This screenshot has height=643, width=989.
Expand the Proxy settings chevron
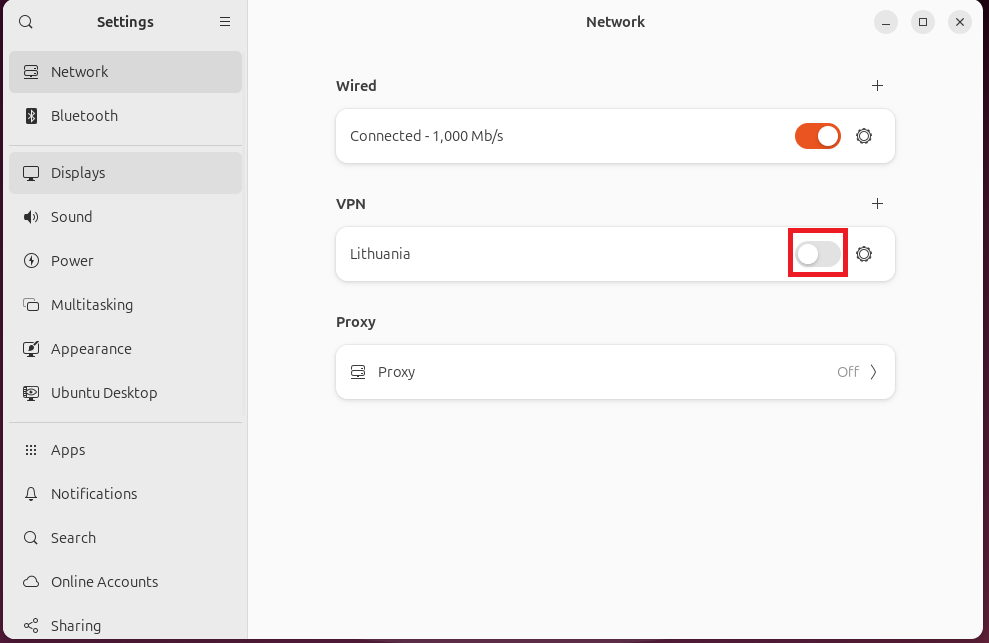pyautogui.click(x=873, y=372)
